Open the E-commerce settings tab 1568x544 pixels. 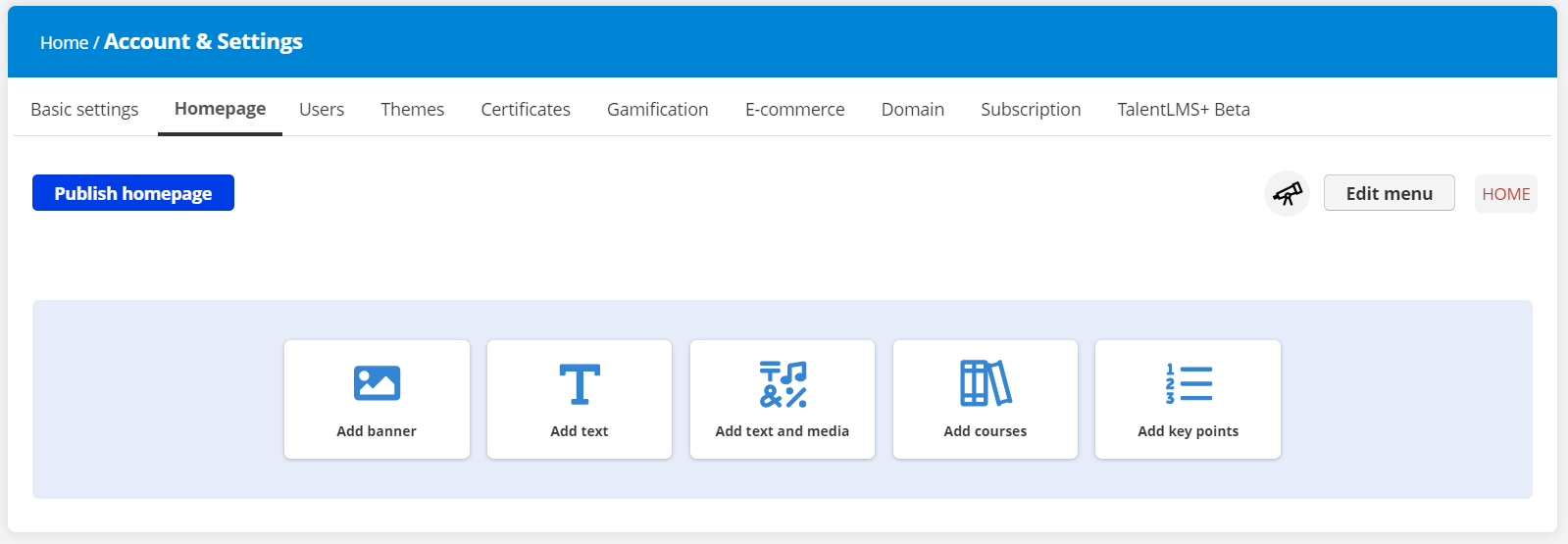[x=794, y=110]
